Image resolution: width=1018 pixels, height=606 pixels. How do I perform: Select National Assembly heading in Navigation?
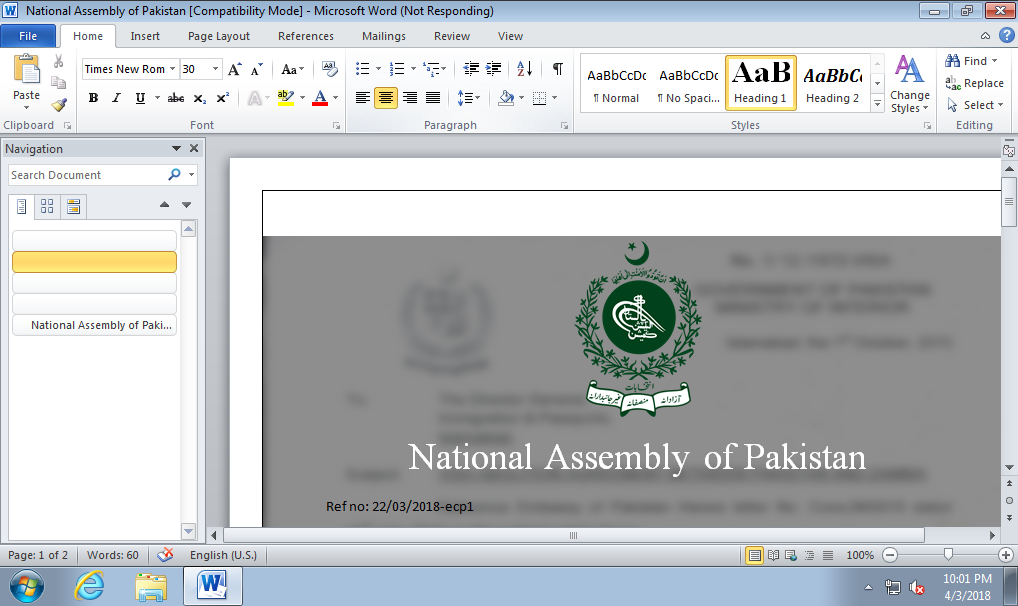tap(94, 325)
